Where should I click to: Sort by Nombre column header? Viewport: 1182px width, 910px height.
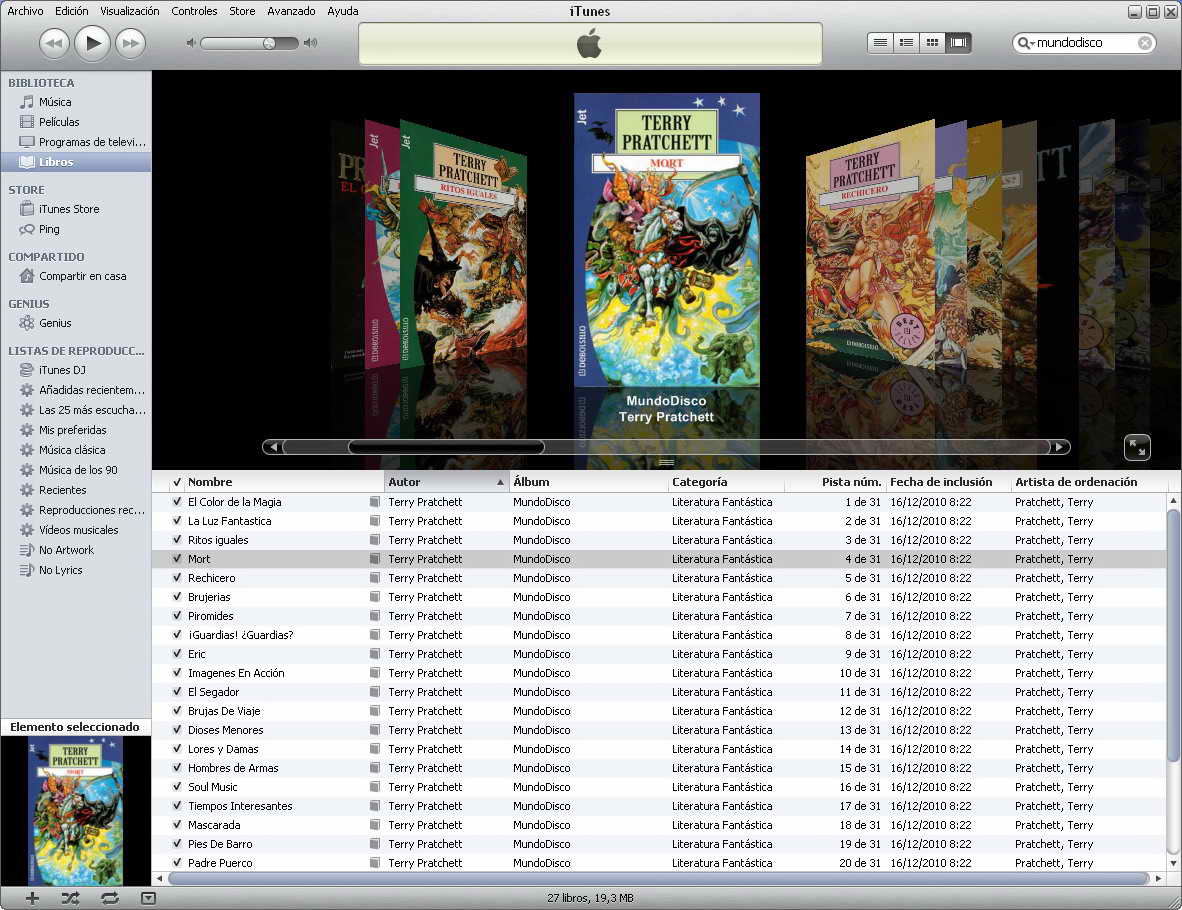click(284, 482)
